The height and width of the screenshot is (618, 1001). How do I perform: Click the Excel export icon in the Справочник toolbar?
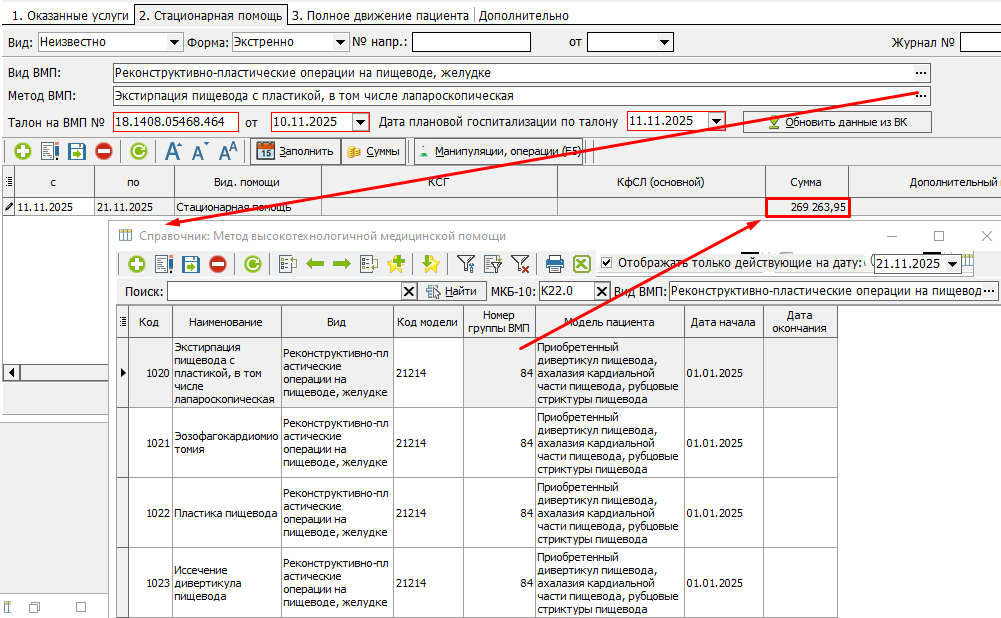pyautogui.click(x=581, y=264)
